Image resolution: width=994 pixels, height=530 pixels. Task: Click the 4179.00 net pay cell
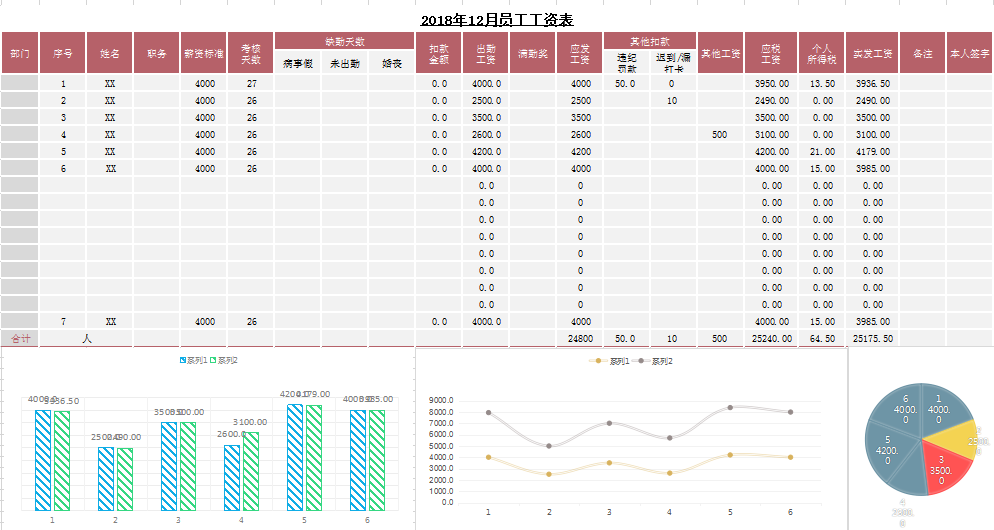[872, 152]
